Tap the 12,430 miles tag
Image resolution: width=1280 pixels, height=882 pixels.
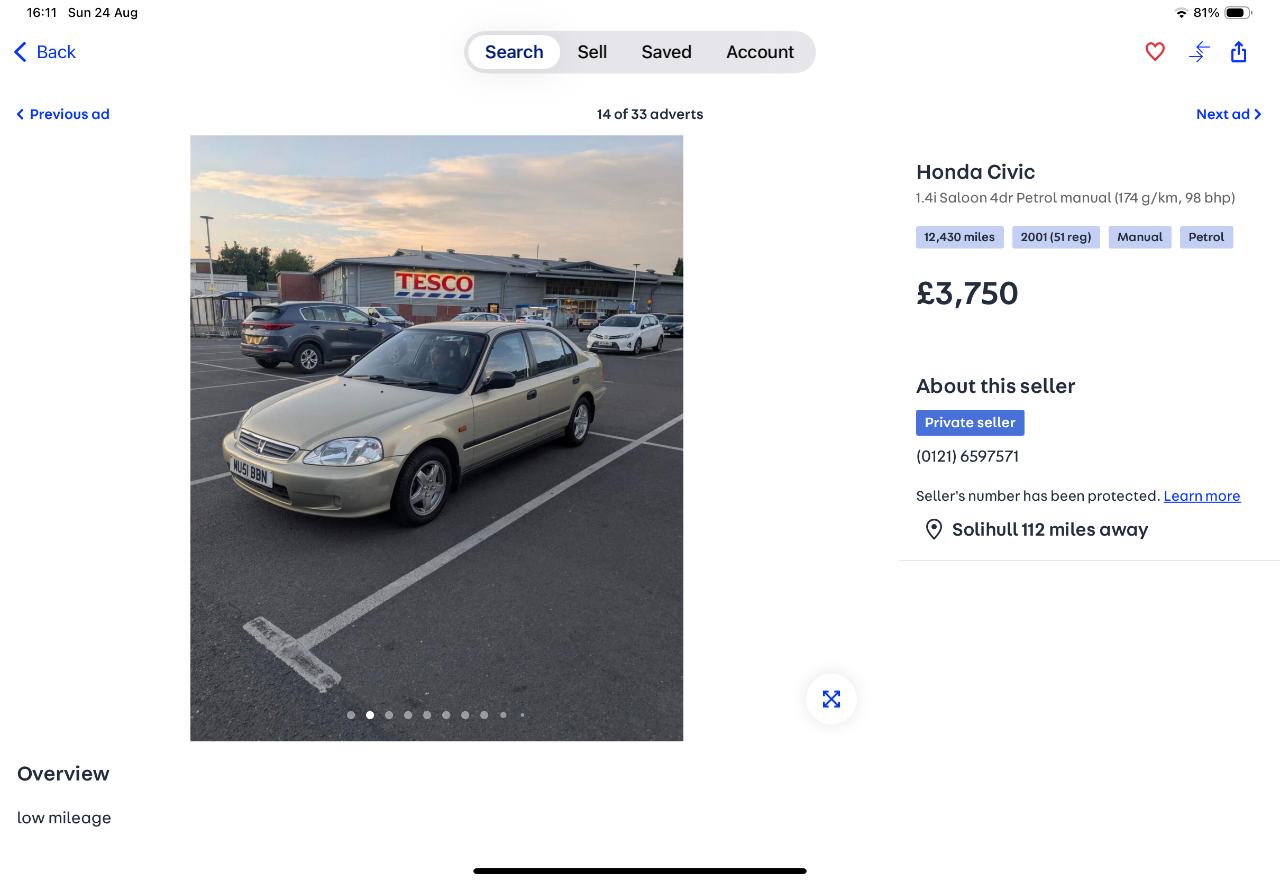pyautogui.click(x=959, y=237)
